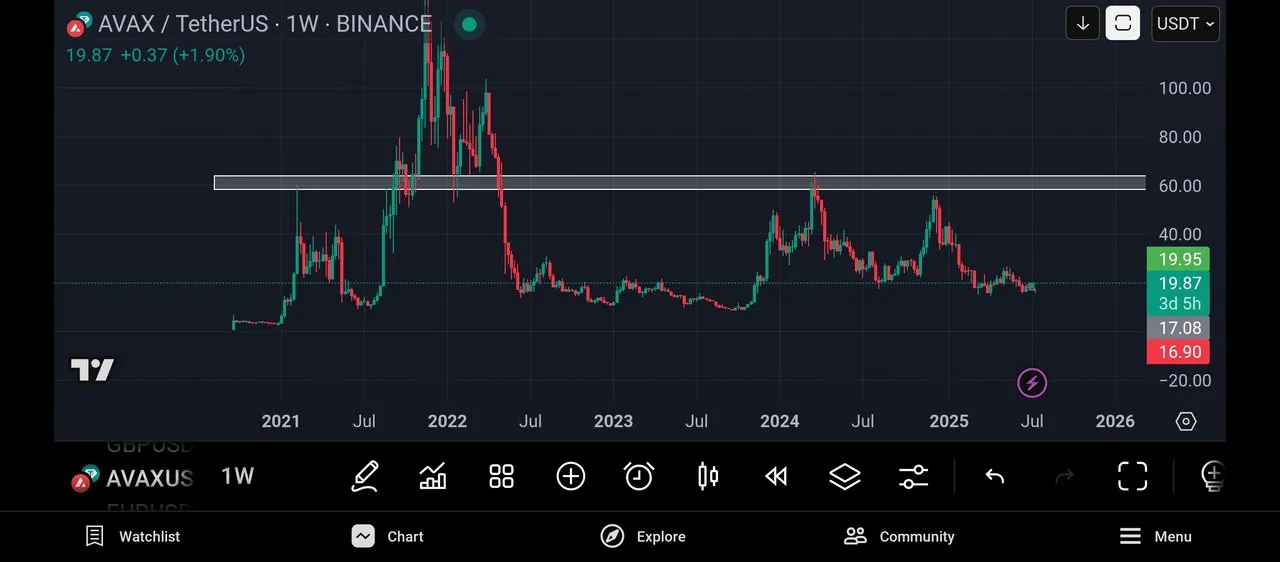Open price scale settings hexagon icon
1280x562 pixels.
(x=1186, y=421)
